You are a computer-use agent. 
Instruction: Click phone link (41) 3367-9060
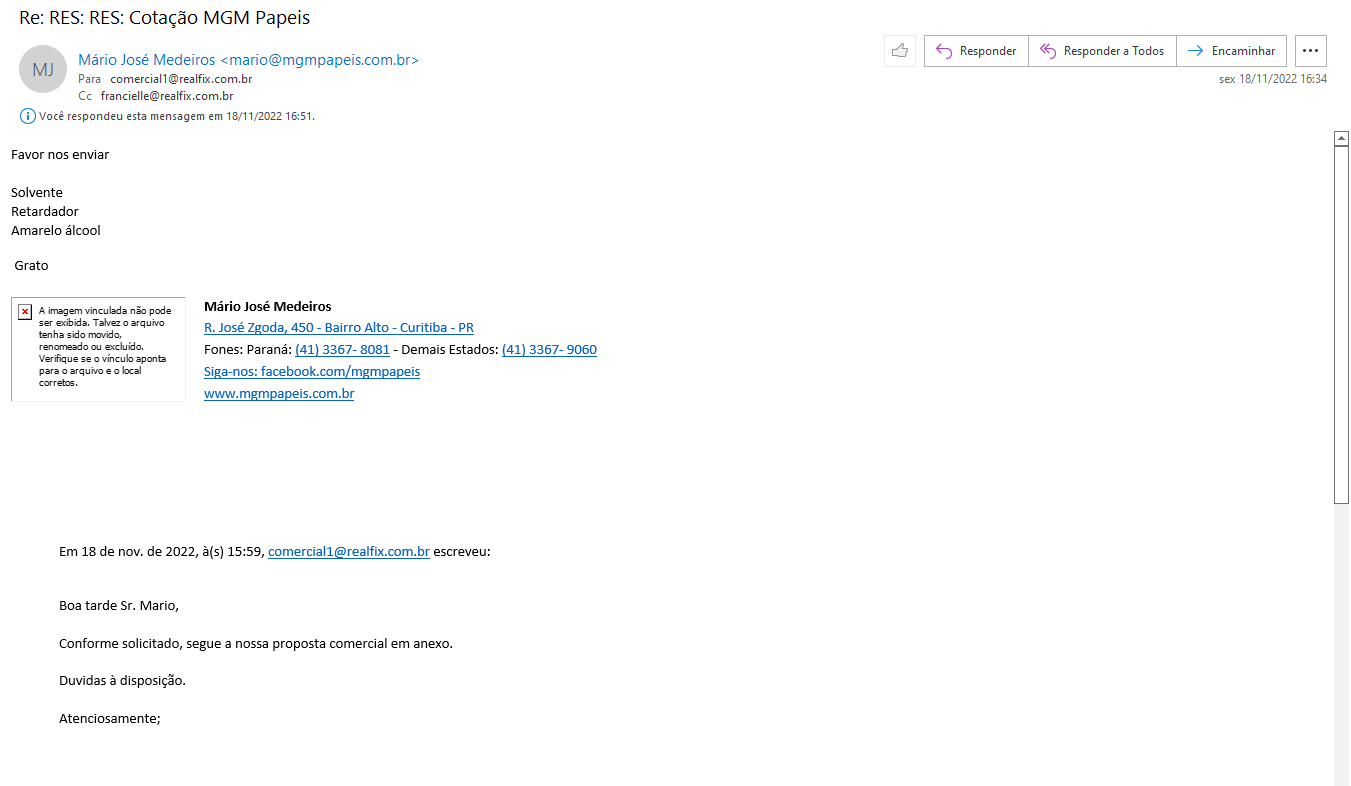549,349
